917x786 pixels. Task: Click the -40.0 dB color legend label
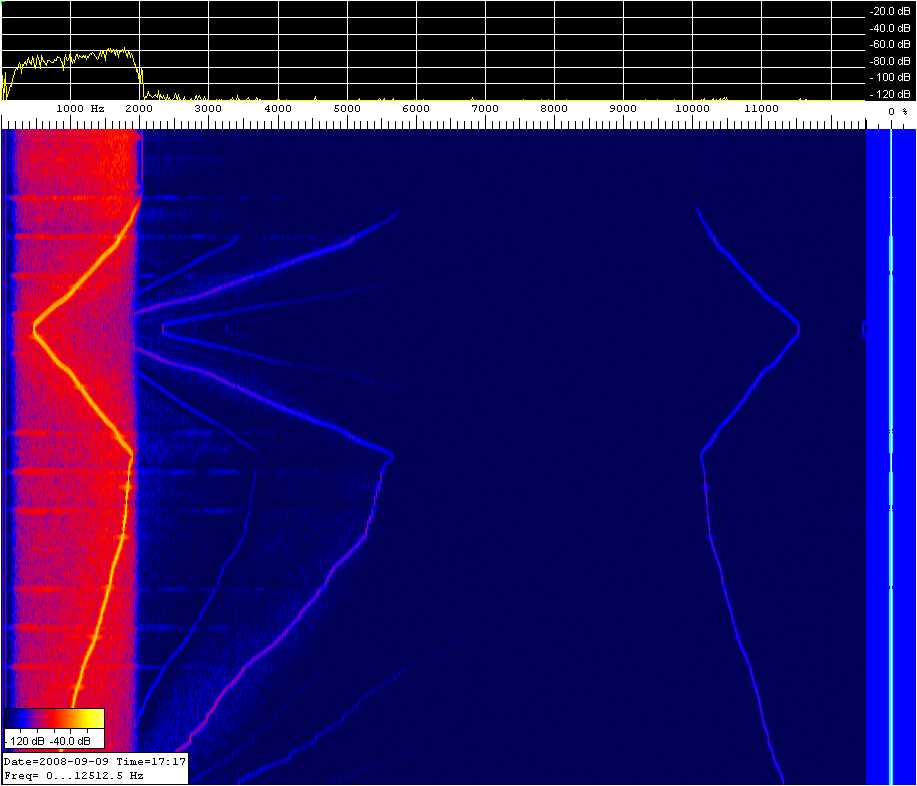pos(71,741)
